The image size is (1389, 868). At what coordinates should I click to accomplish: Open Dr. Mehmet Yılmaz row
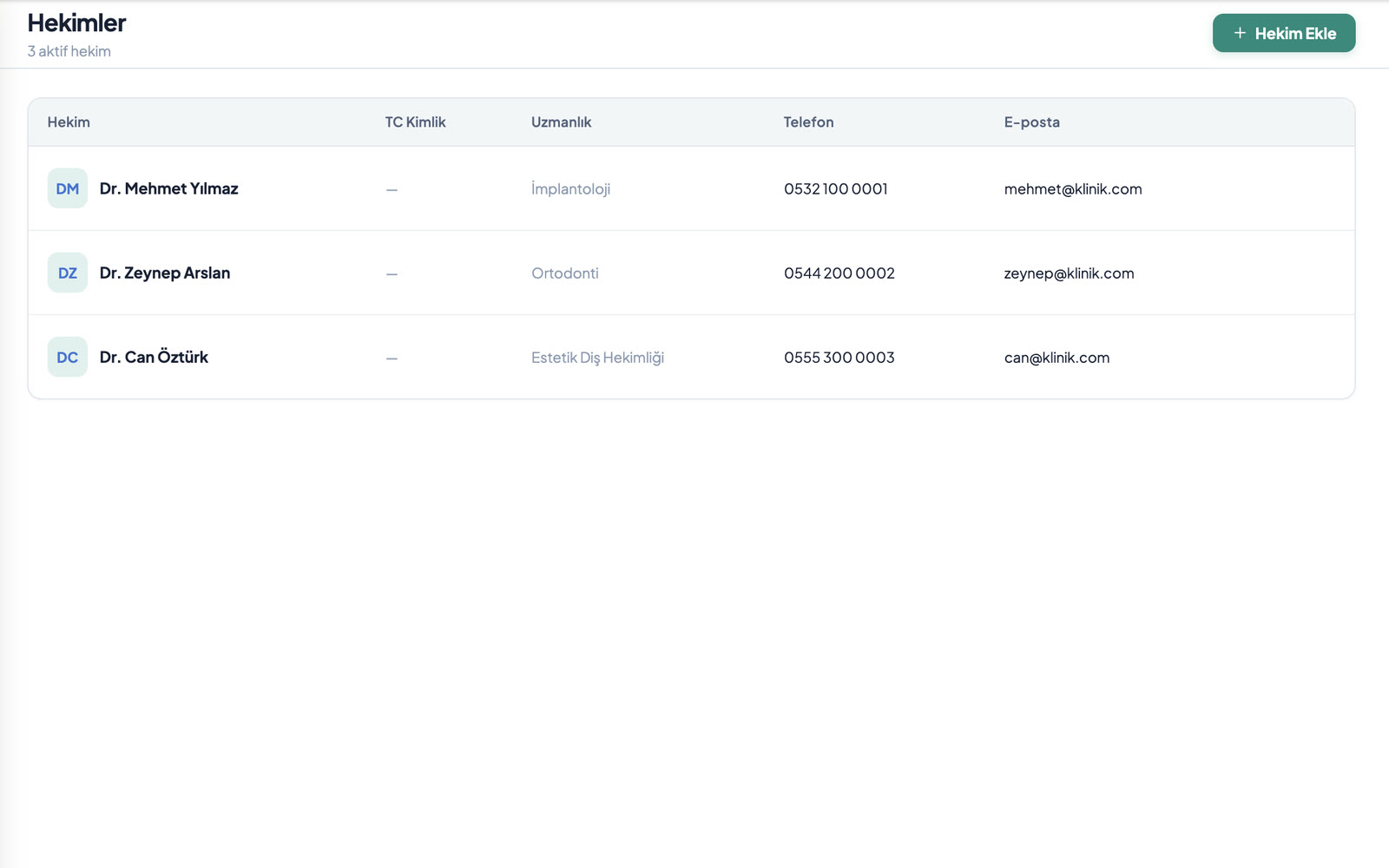(x=691, y=188)
